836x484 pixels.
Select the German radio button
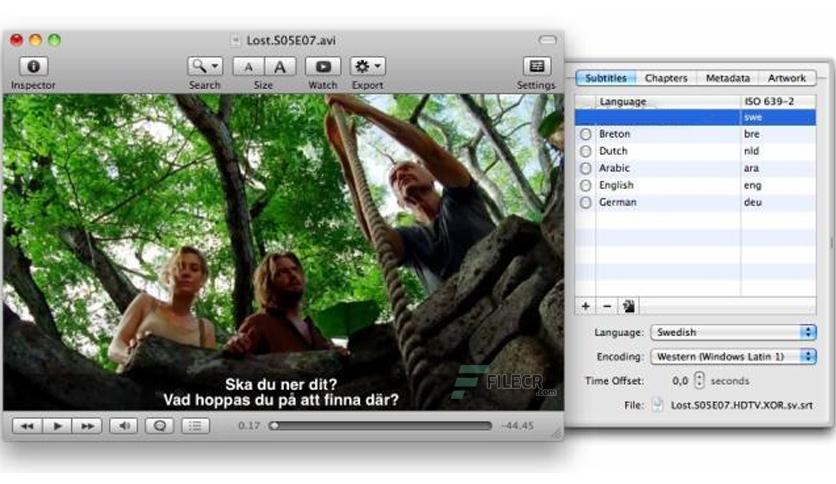pos(585,202)
